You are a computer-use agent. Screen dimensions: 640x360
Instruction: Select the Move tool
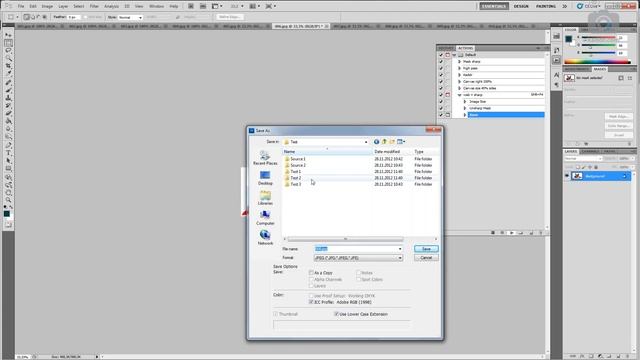coord(8,36)
